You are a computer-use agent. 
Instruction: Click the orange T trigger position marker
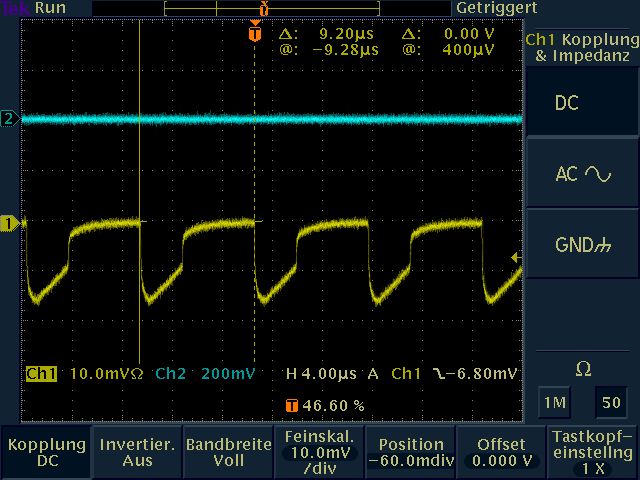(x=255, y=33)
